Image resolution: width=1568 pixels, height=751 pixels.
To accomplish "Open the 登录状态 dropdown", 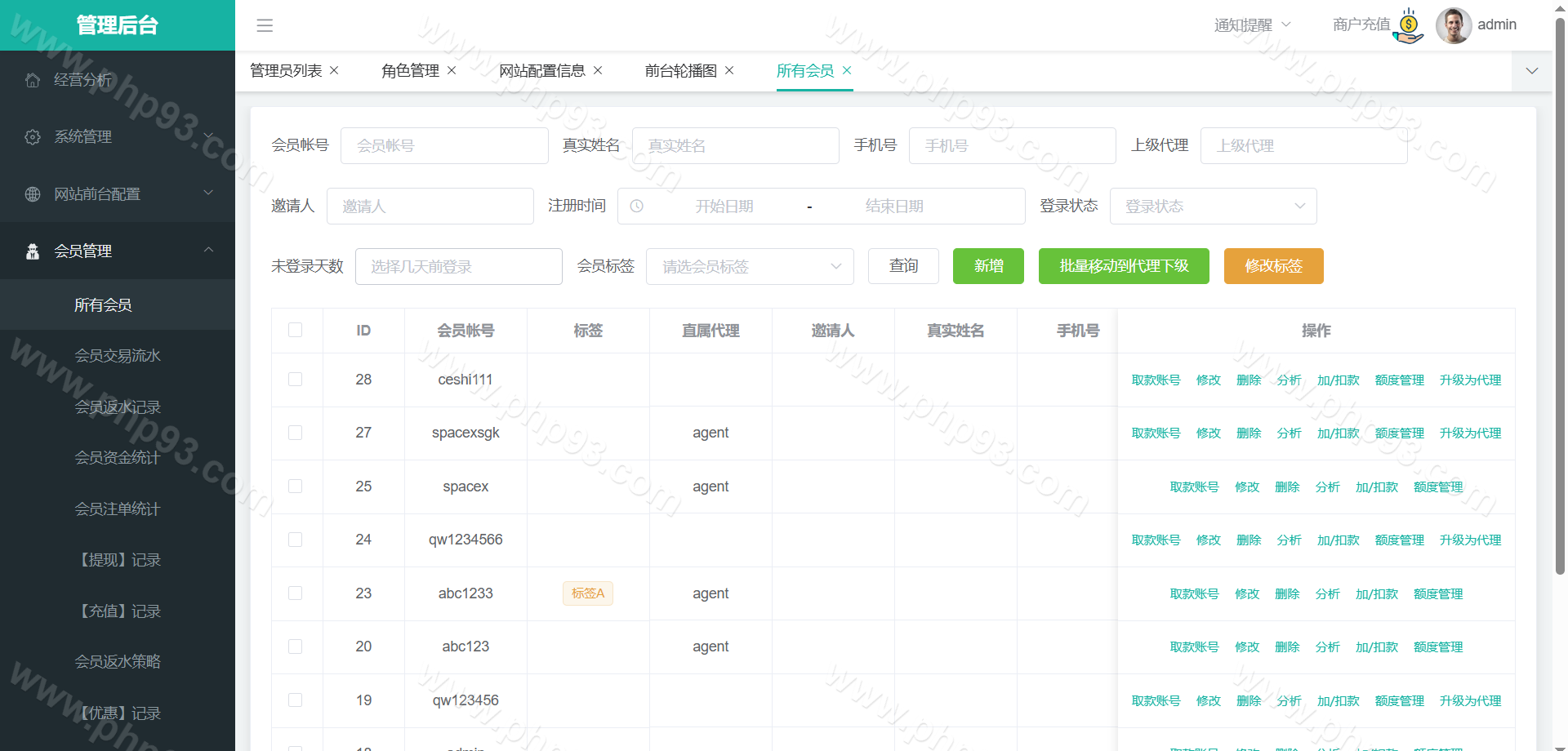I will click(1213, 207).
